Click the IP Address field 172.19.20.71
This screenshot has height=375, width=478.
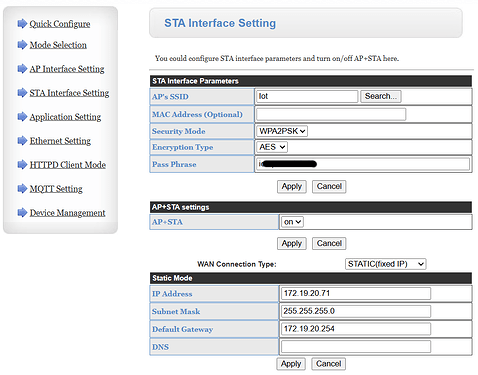click(x=356, y=293)
